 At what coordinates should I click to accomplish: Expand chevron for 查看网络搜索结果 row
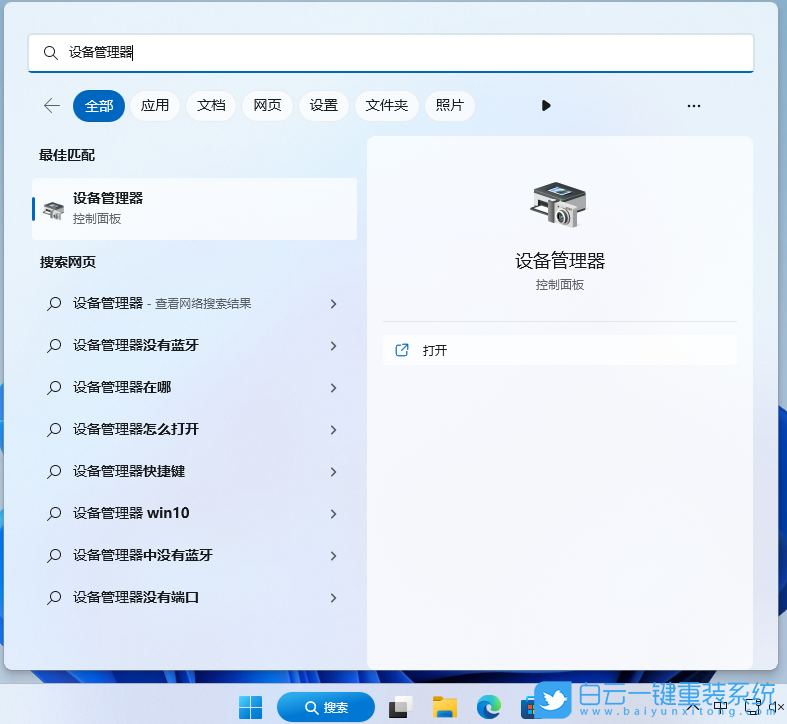pos(333,304)
